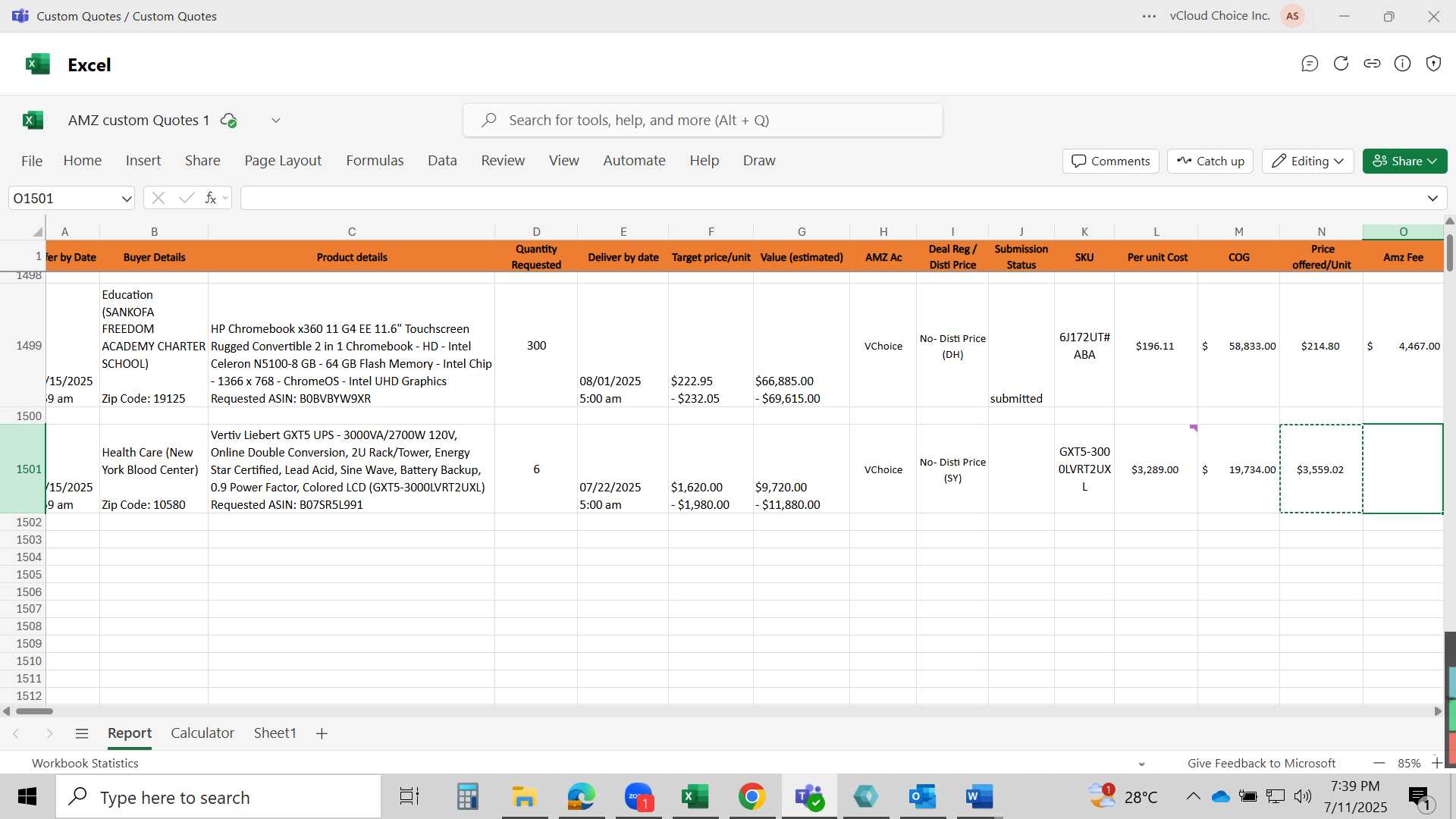
Task: Switch to the Data tab
Action: coord(442,161)
